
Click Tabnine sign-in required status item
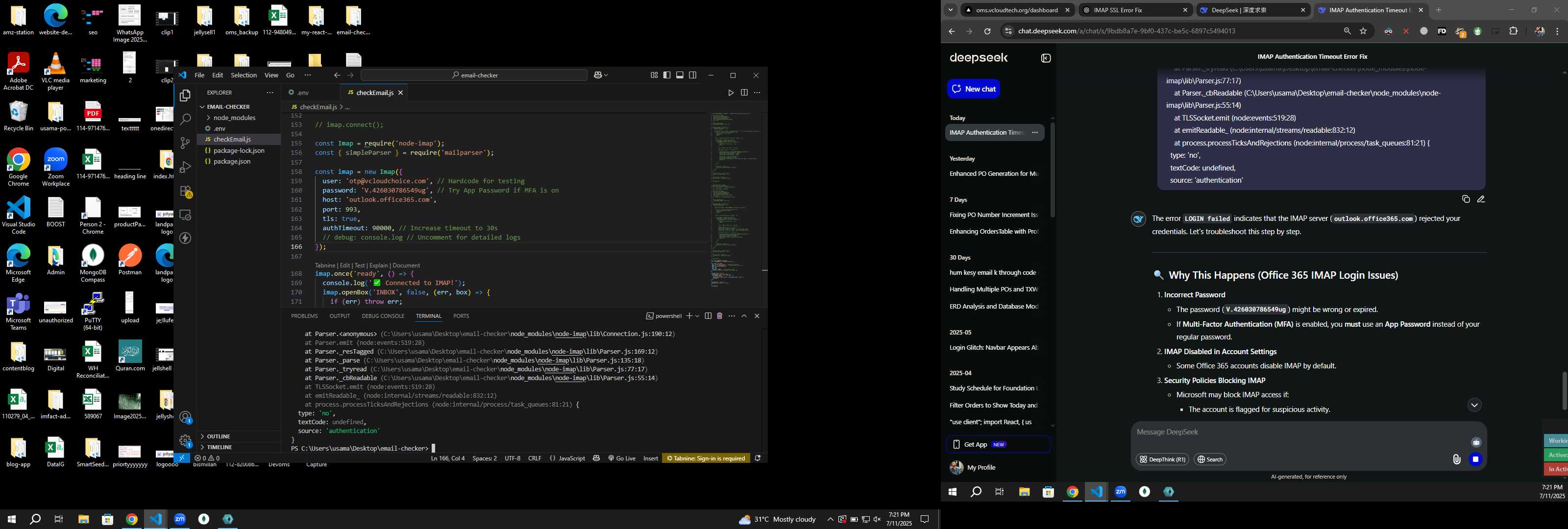pos(706,458)
